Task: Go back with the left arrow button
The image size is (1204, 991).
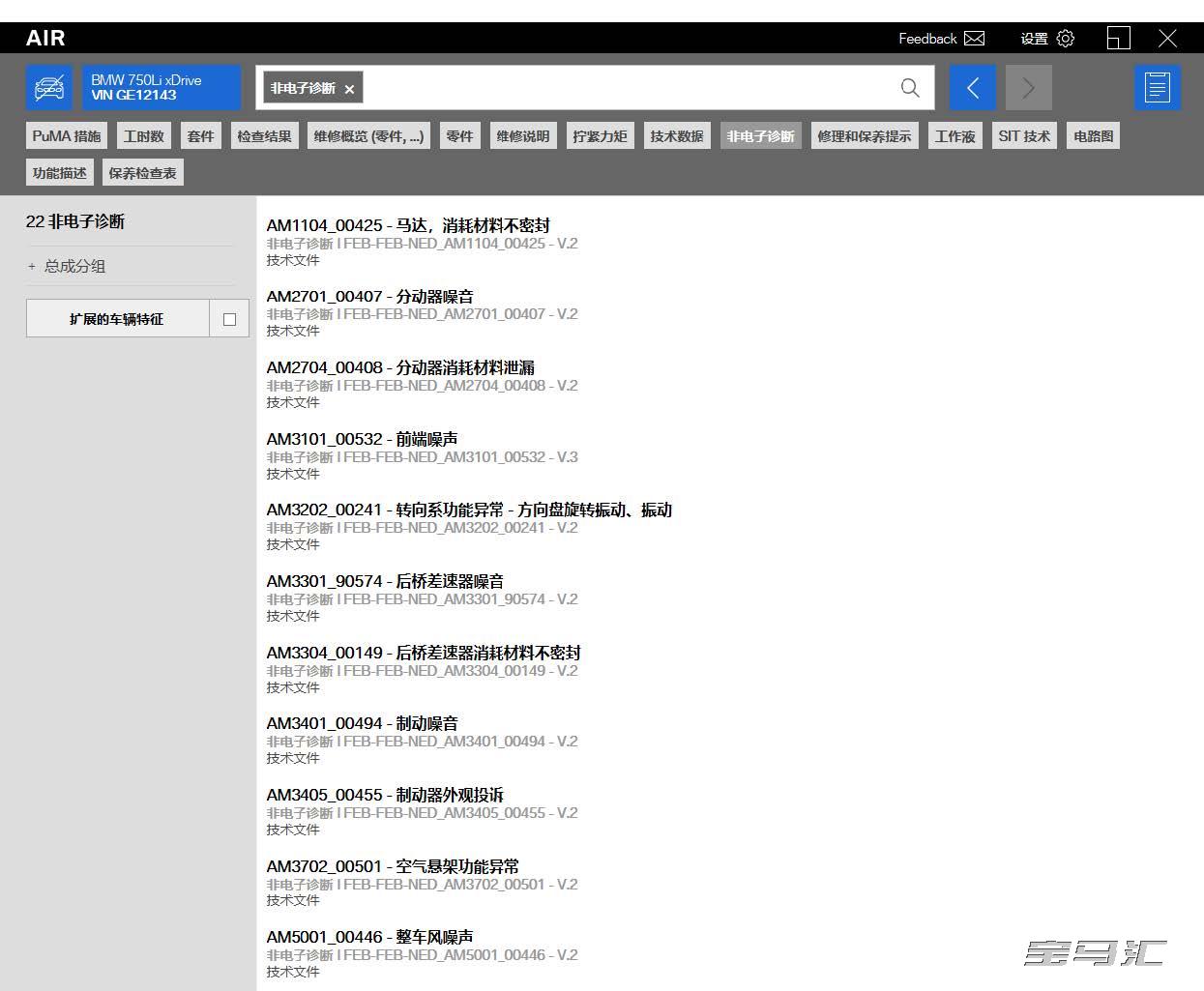Action: pyautogui.click(x=973, y=88)
